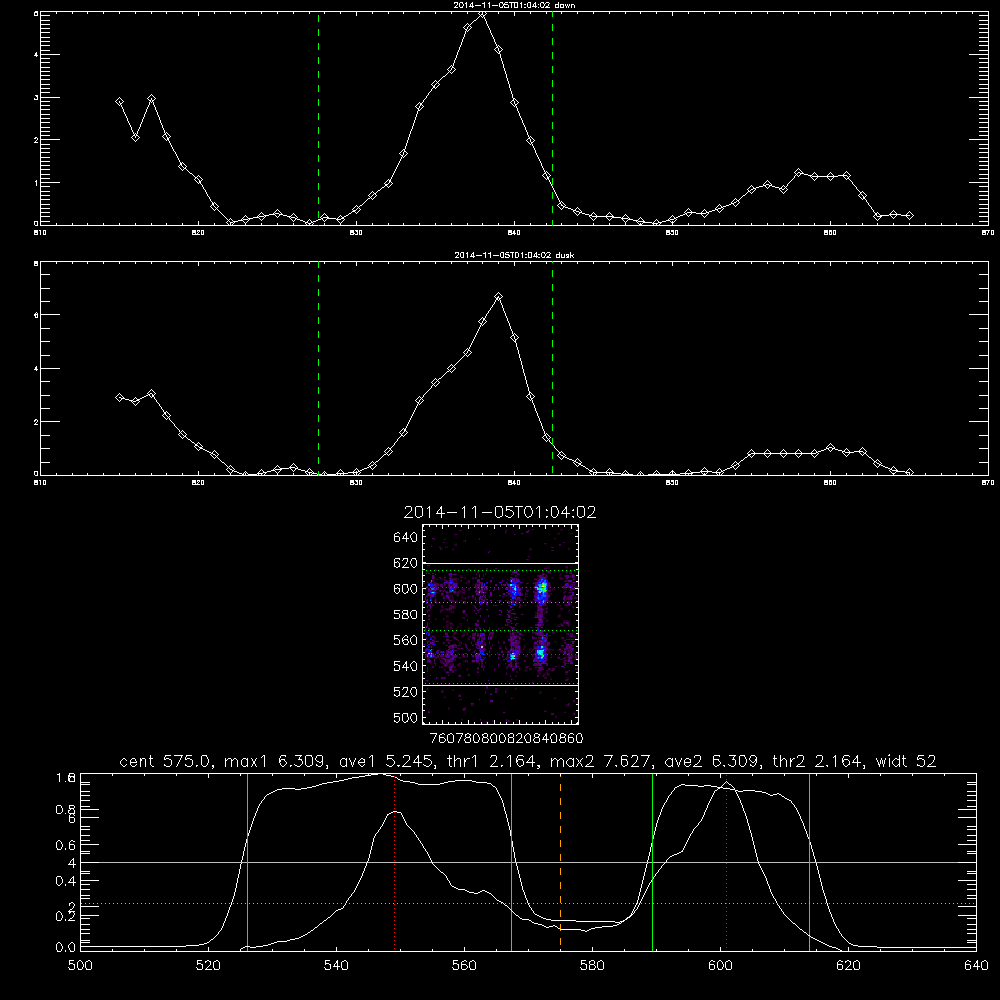Viewport: 1000px width, 1000px height.
Task: Select the spectral detector image thumbnail
Action: point(500,624)
